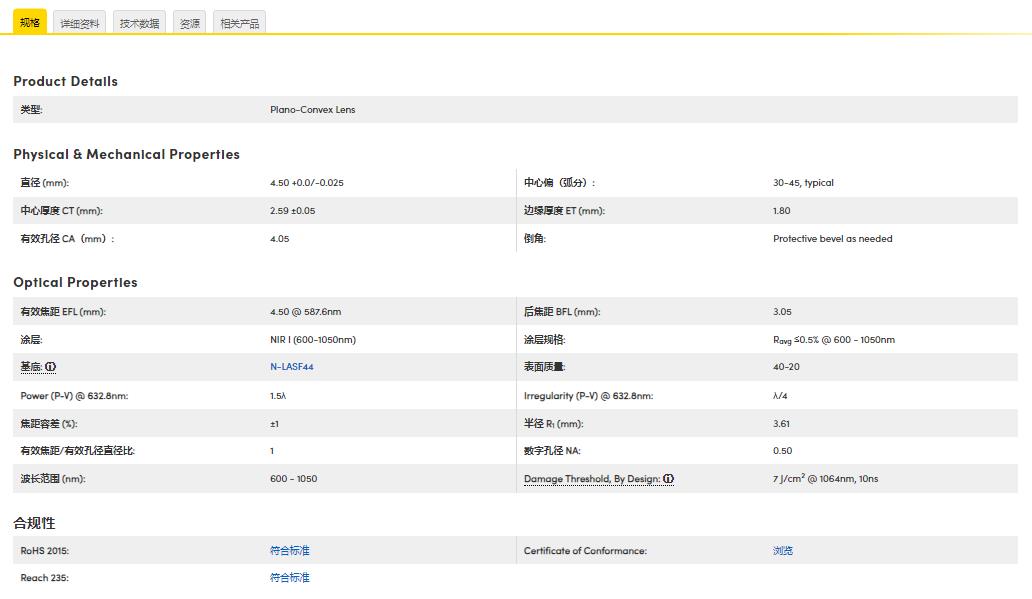The width and height of the screenshot is (1032, 599).
Task: Click the info icon beside 基底
Action: (51, 367)
